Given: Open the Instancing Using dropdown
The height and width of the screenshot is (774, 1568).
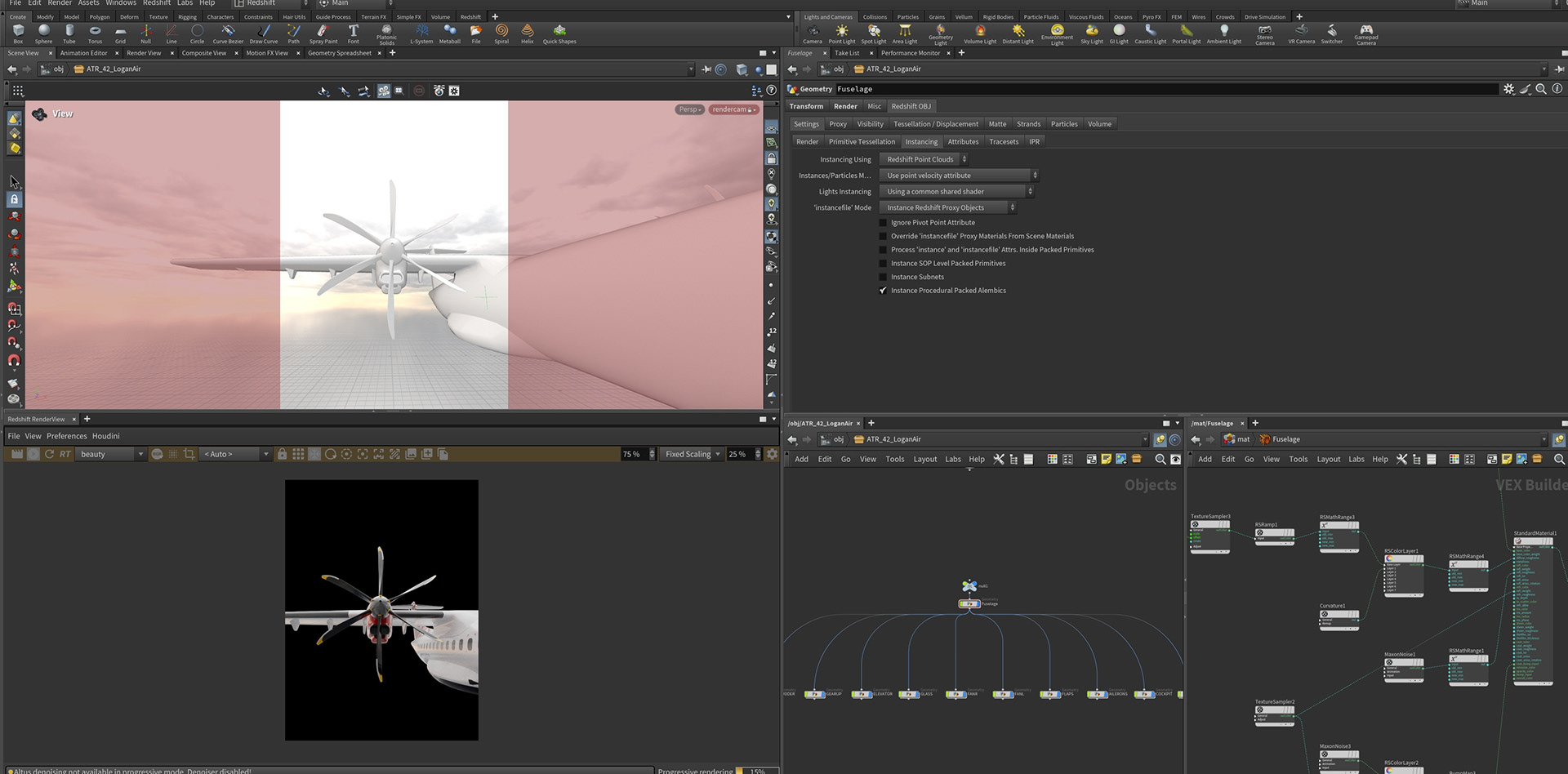Looking at the screenshot, I should [924, 160].
